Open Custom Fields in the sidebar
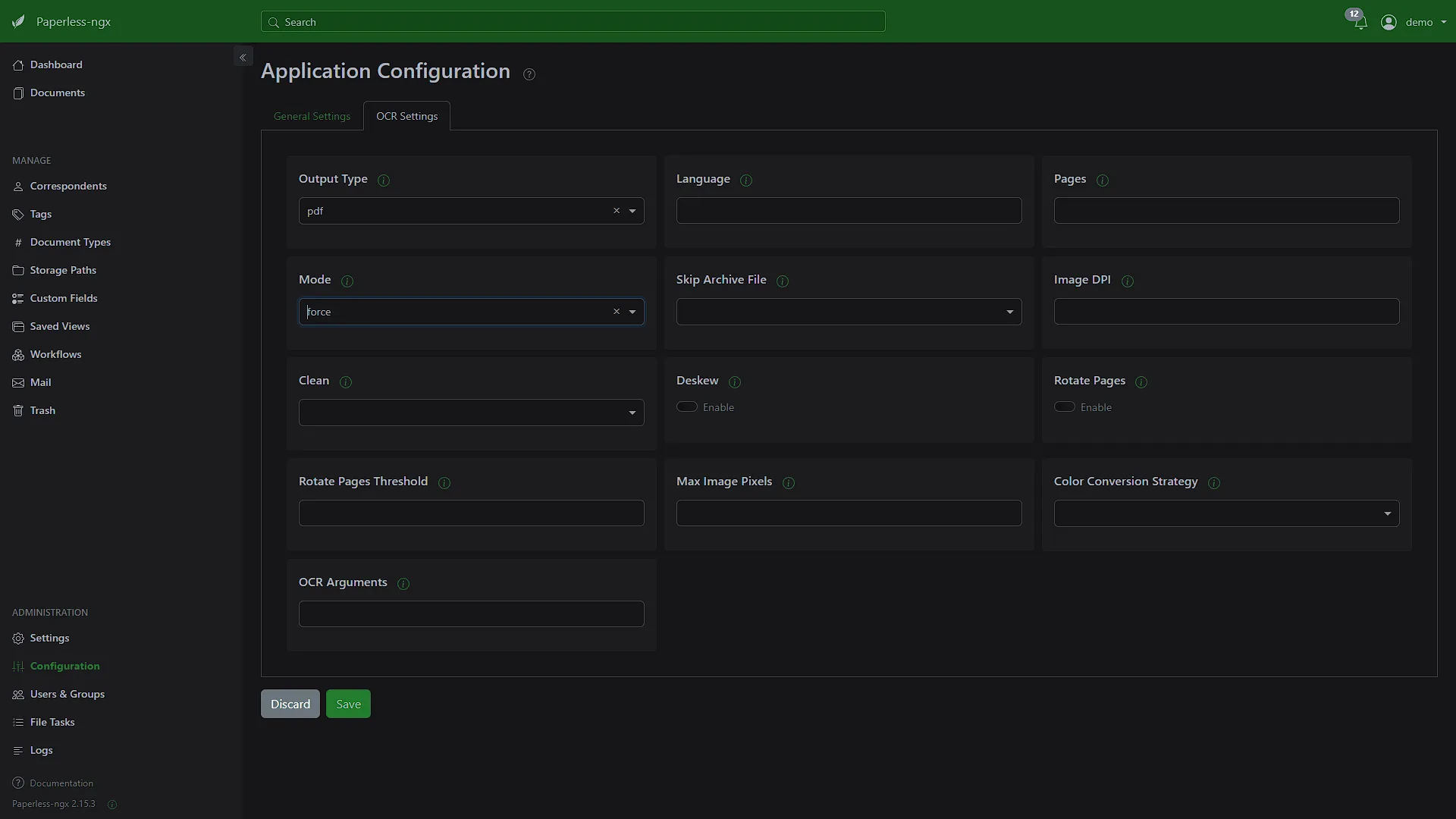 [64, 298]
